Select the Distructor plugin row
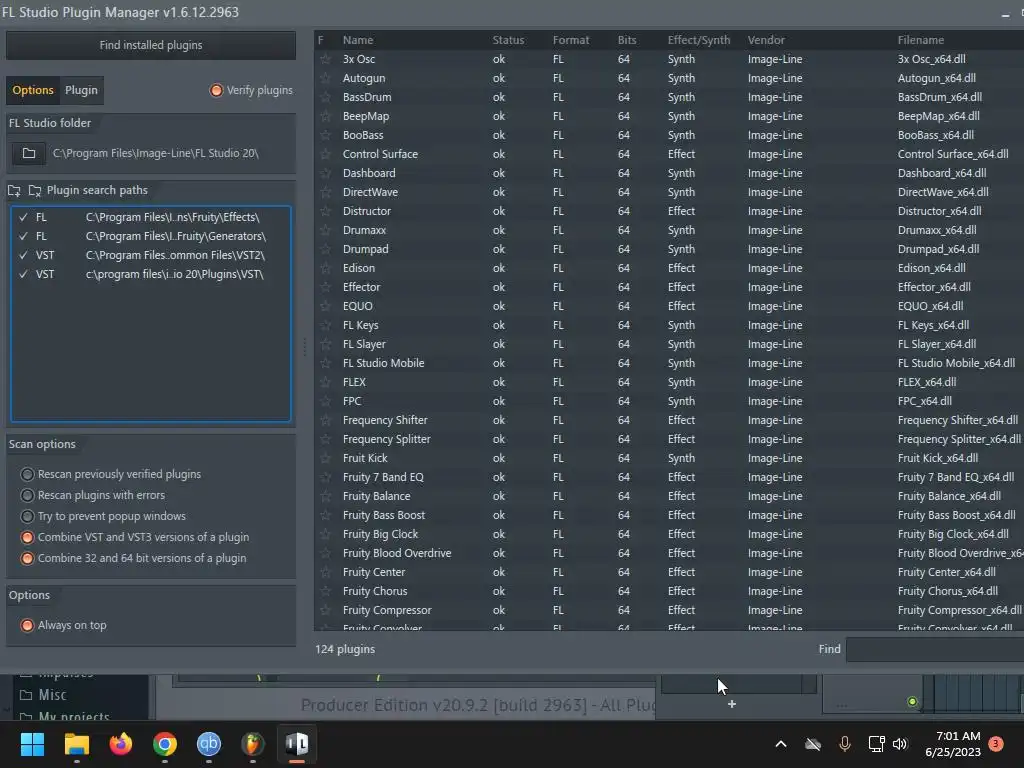The image size is (1024, 768). point(669,211)
